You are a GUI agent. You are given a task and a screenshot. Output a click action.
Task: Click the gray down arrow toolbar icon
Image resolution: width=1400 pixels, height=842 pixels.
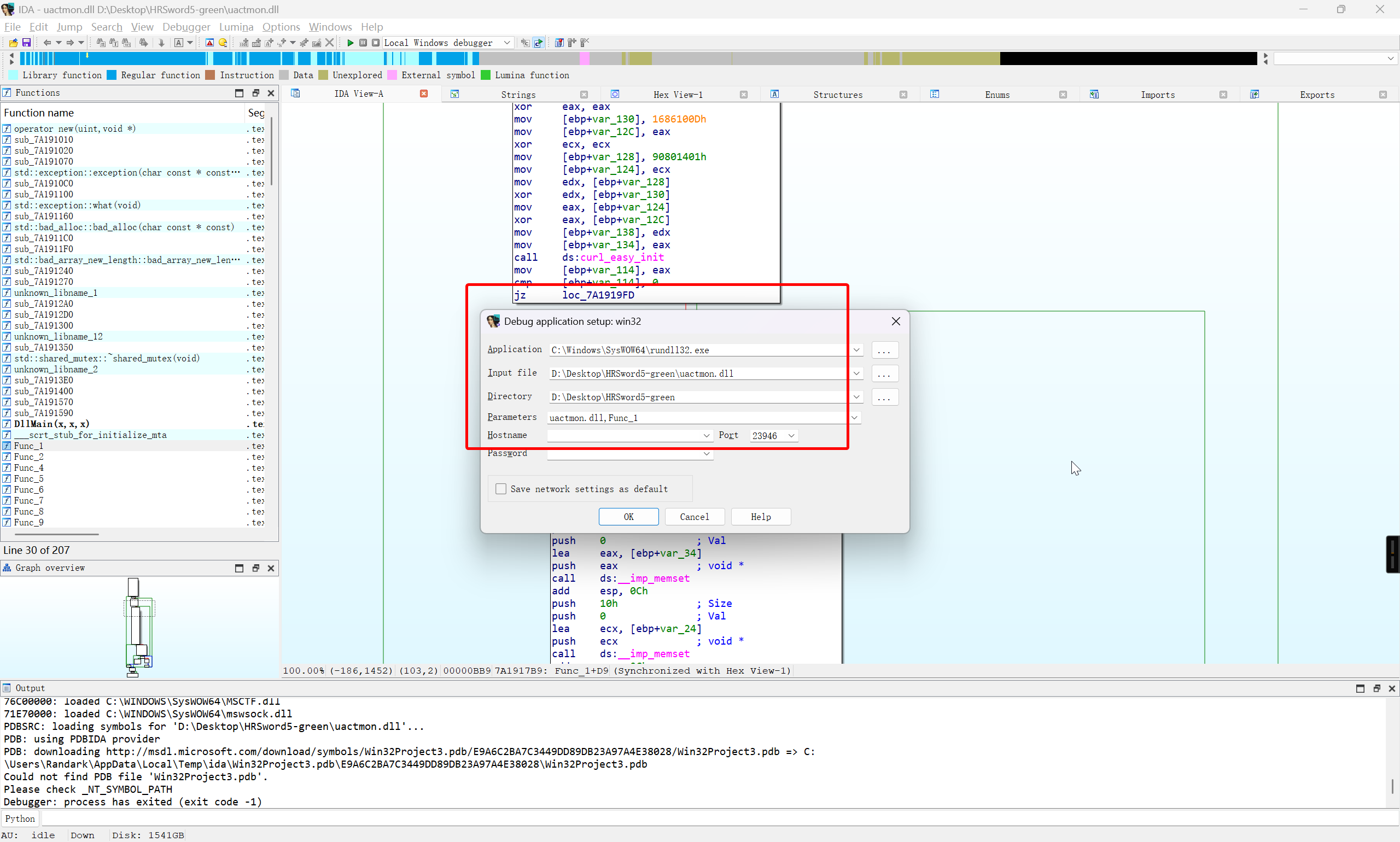[x=161, y=43]
